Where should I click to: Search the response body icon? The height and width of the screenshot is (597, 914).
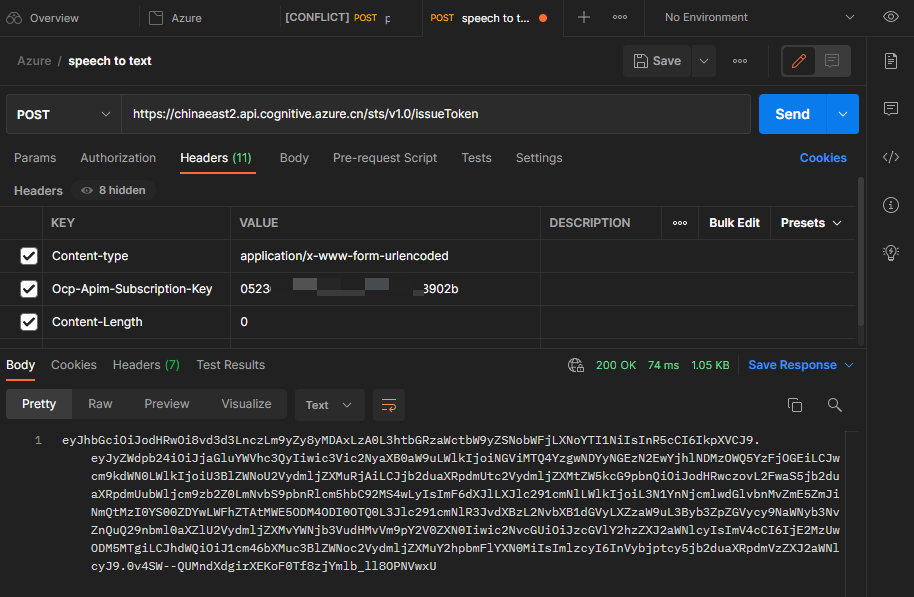[834, 405]
